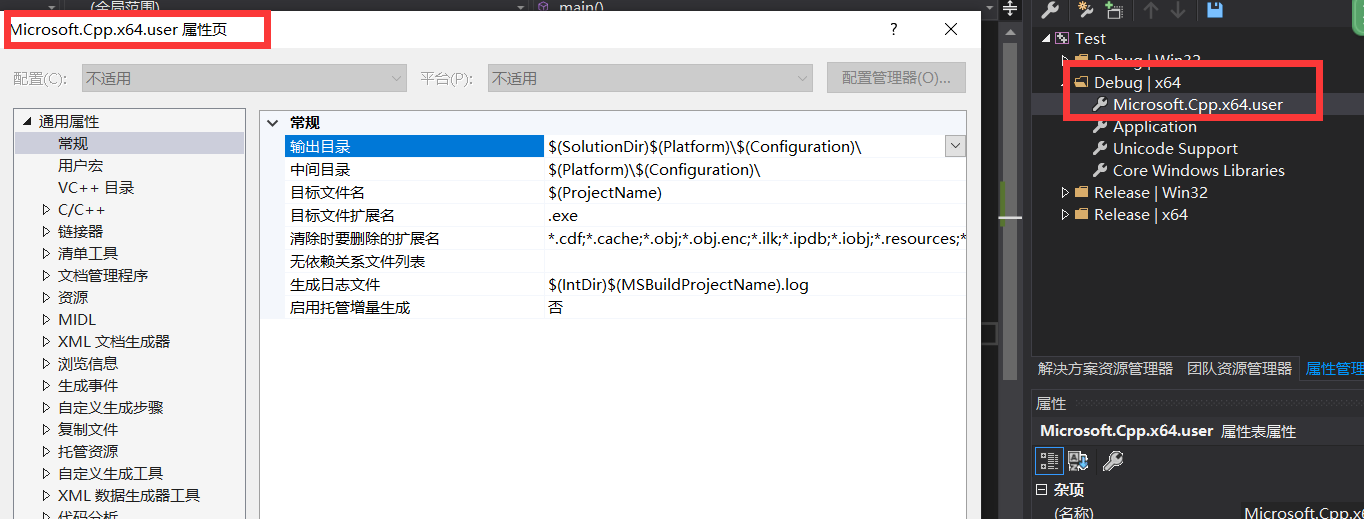Click the help question mark in dialog title

(894, 30)
